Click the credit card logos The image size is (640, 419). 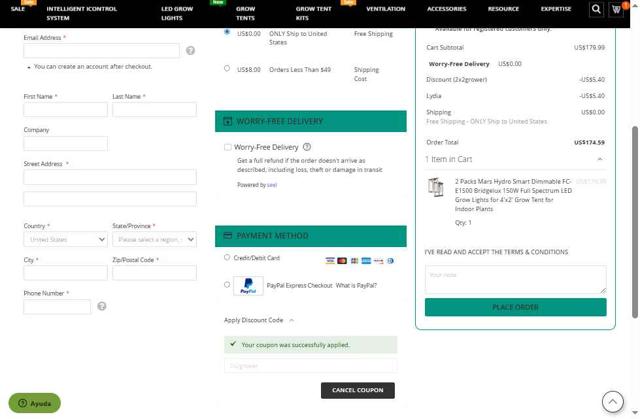[x=360, y=261]
